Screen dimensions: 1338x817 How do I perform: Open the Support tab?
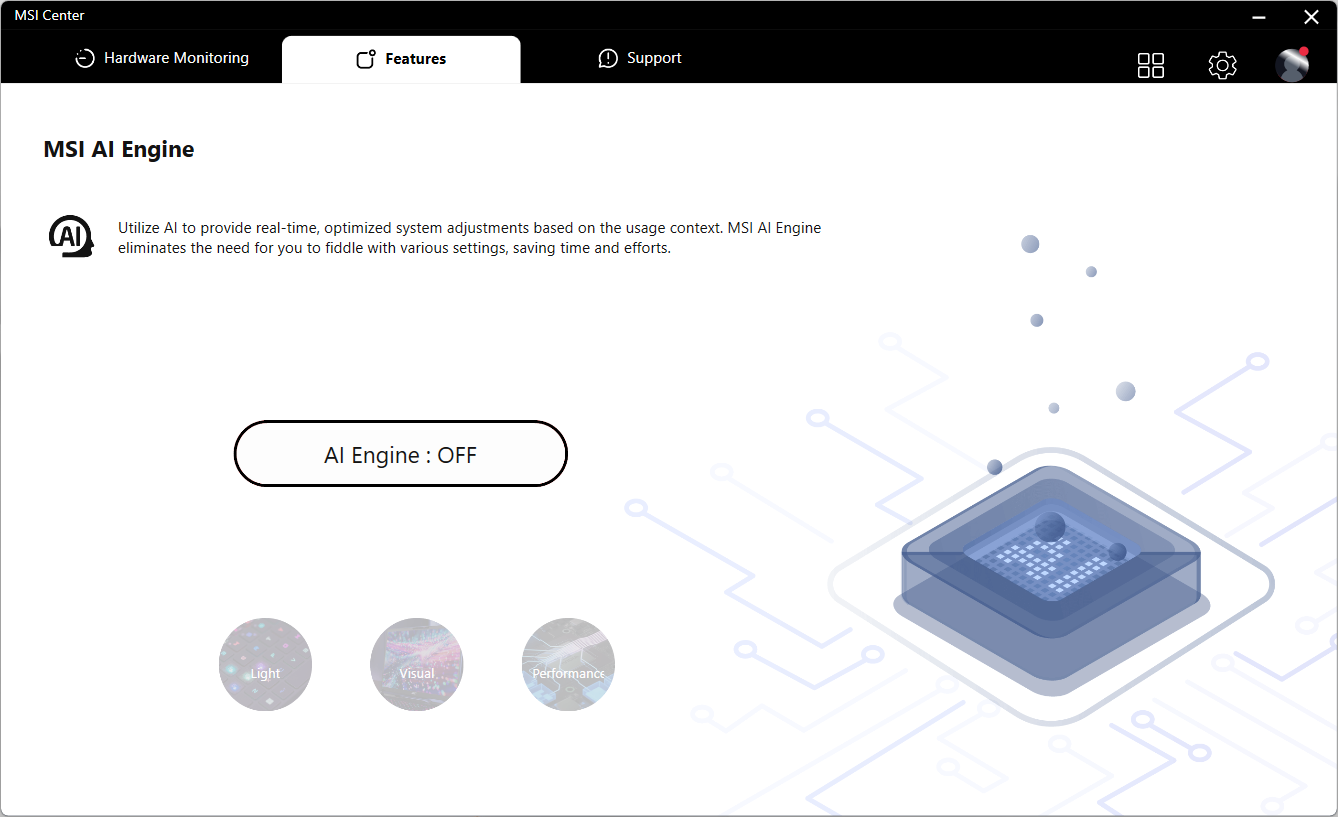click(640, 58)
